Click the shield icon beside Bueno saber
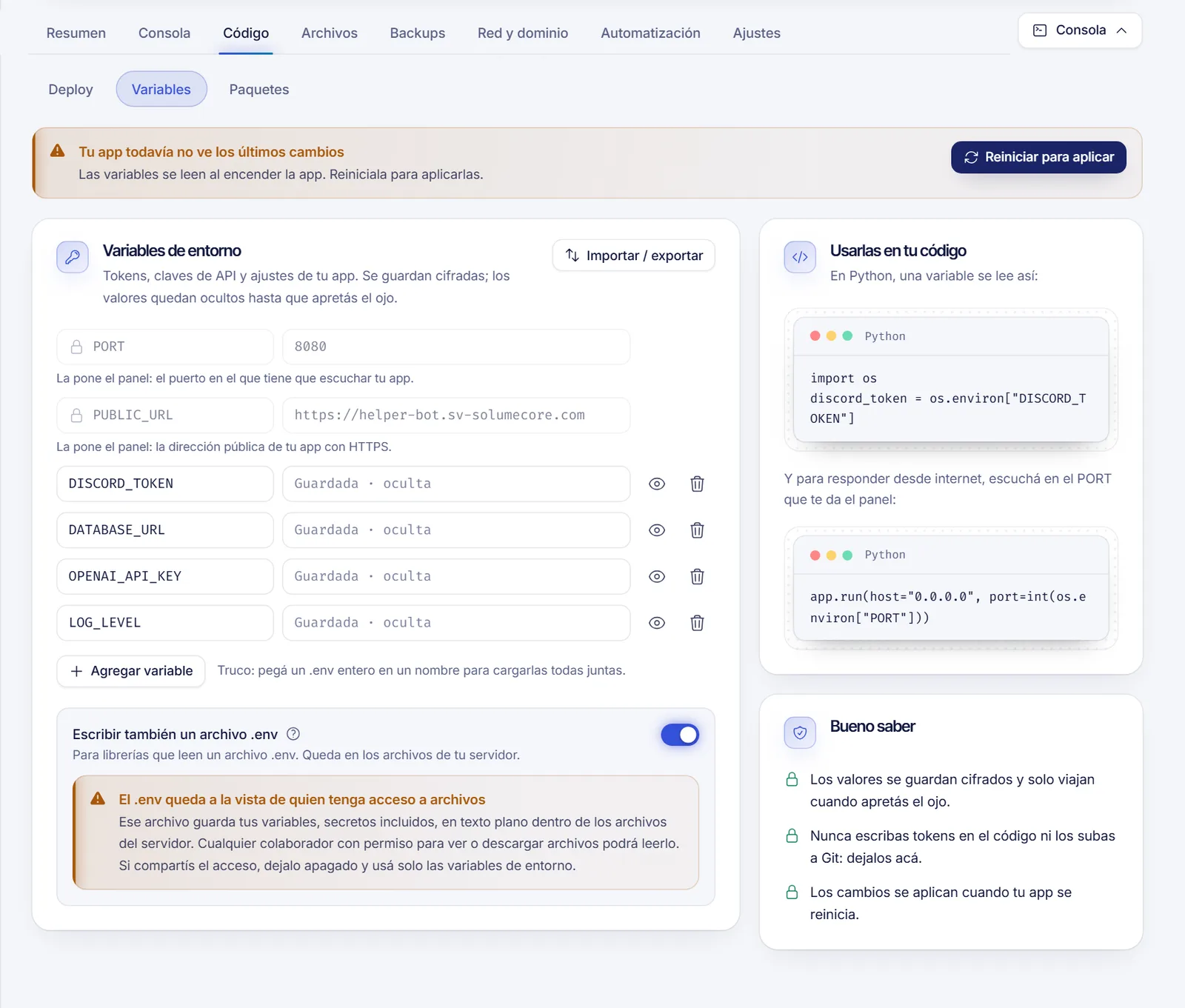The height and width of the screenshot is (1008, 1185). (800, 732)
